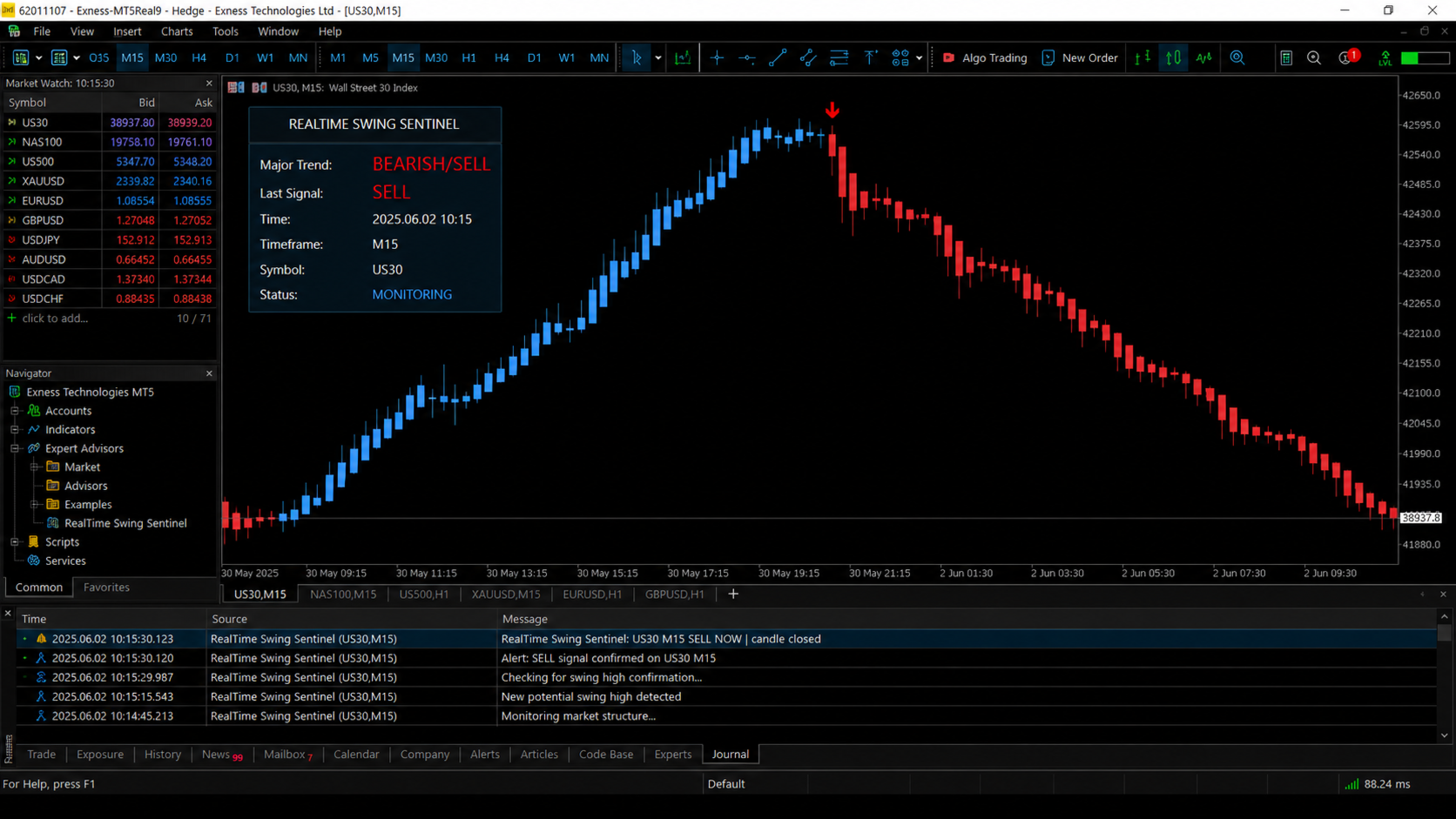Select the XAUUSD row in Market Watch
Viewport: 1456px width, 819px height.
110,181
